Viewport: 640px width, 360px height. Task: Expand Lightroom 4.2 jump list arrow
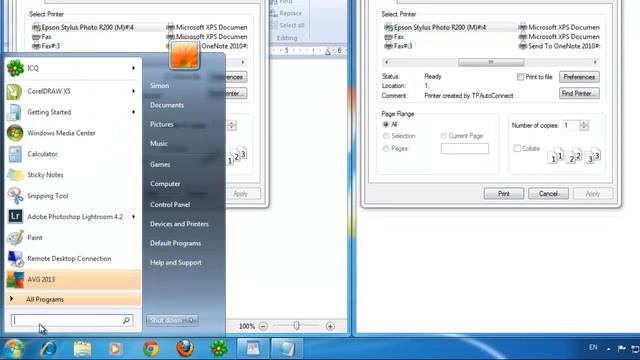coord(133,217)
